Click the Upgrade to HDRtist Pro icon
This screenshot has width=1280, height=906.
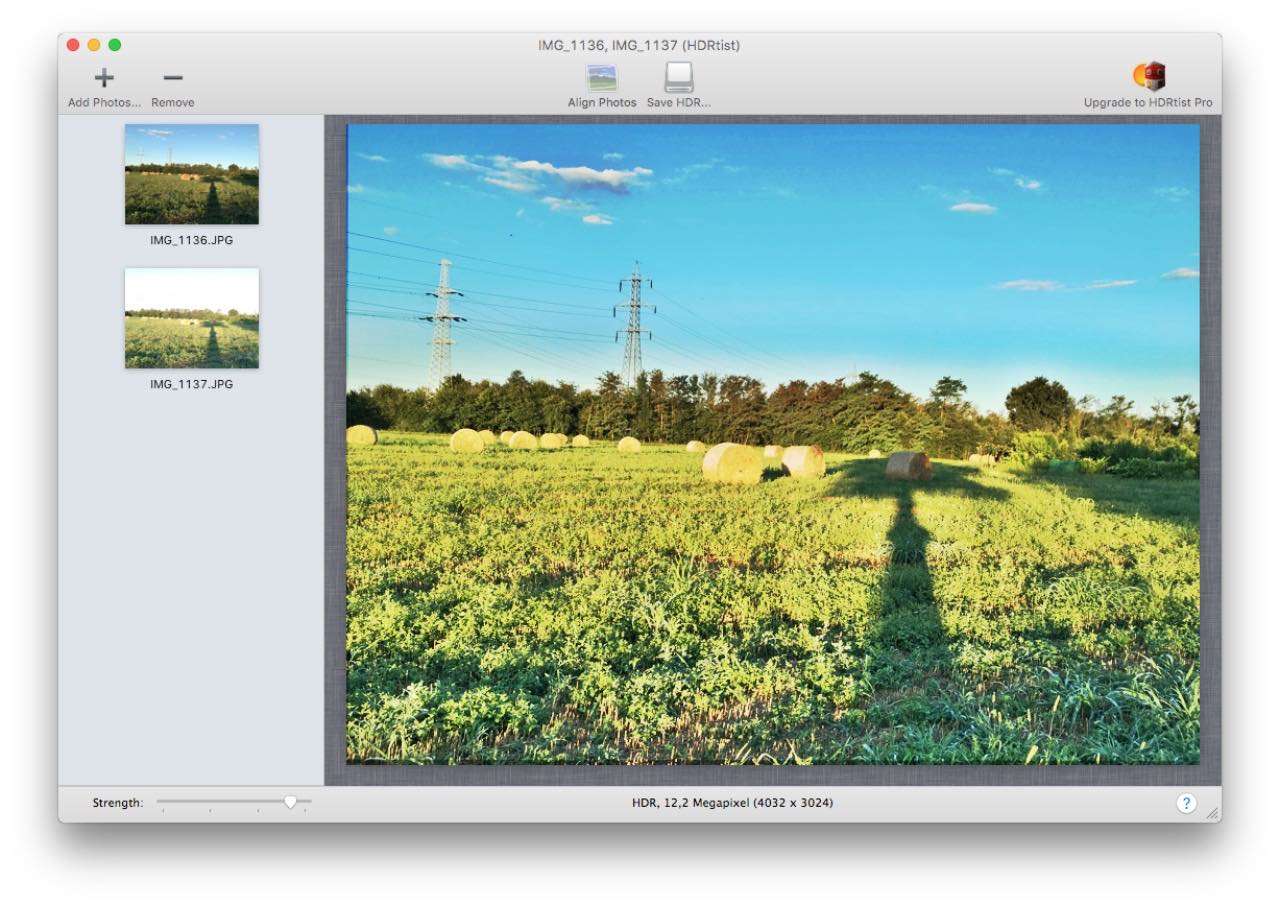pos(1148,76)
